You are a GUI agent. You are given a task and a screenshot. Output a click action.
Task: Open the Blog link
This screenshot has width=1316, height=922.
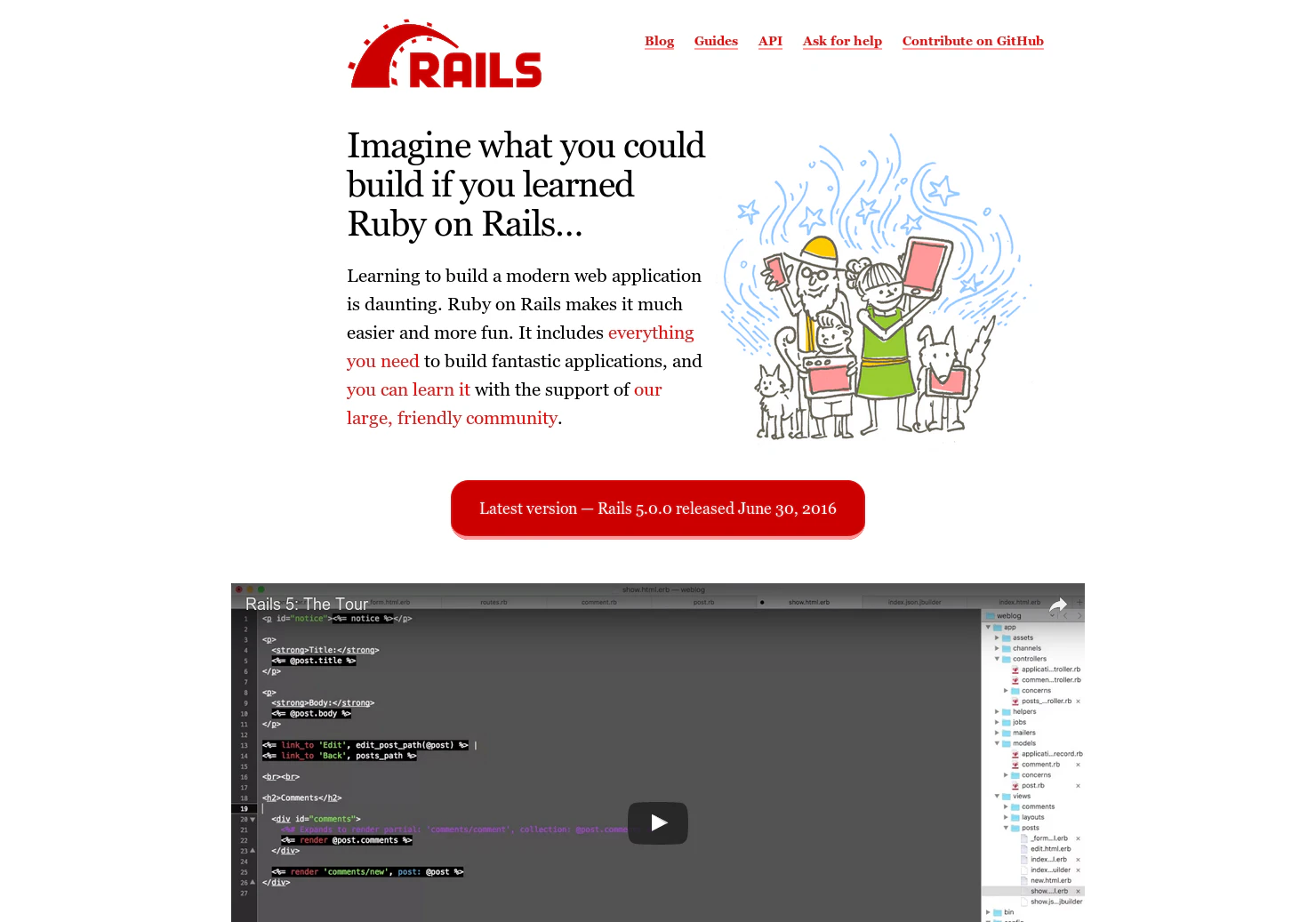(x=659, y=41)
